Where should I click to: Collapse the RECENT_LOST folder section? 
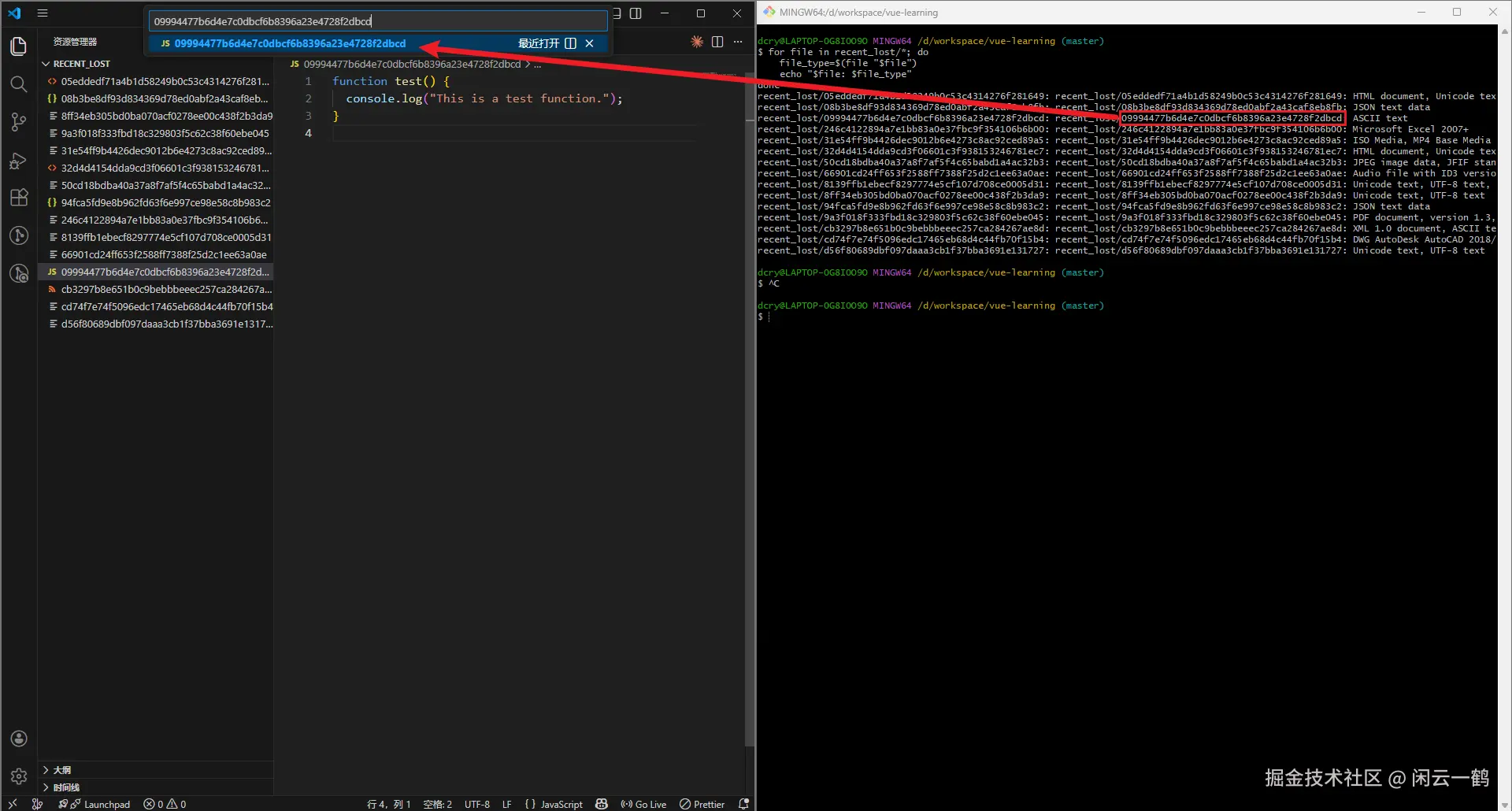click(x=156, y=64)
